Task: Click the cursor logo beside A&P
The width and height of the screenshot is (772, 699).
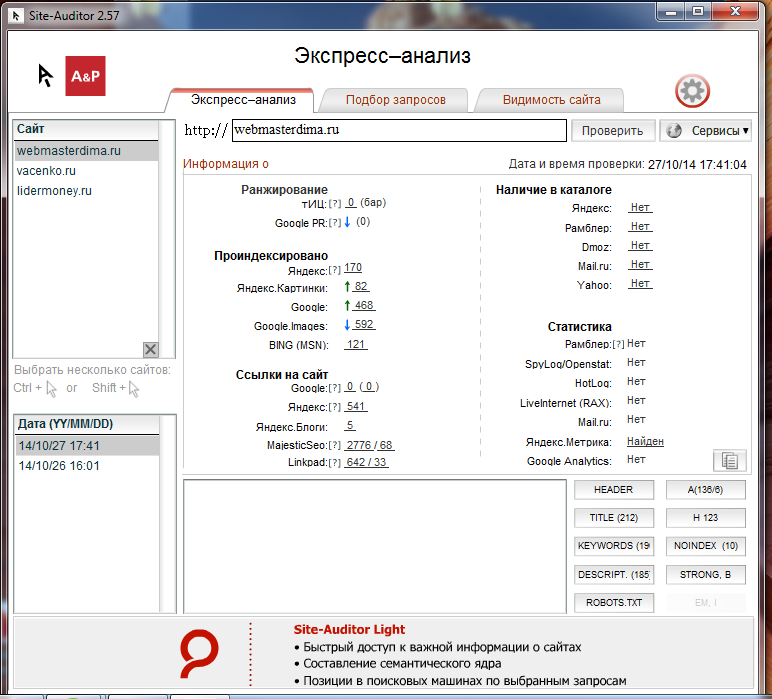Action: [x=45, y=75]
